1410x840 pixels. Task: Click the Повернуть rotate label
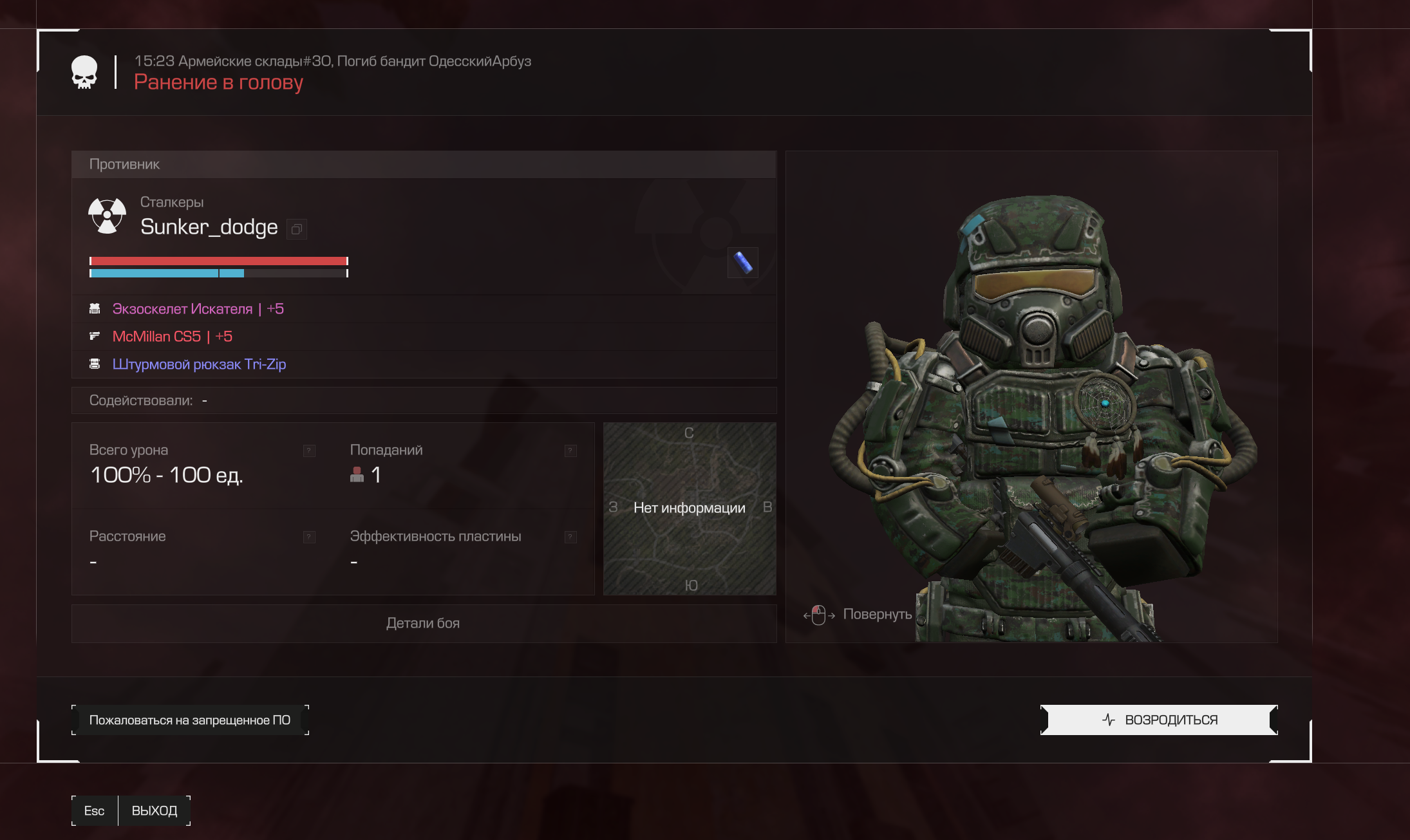878,614
